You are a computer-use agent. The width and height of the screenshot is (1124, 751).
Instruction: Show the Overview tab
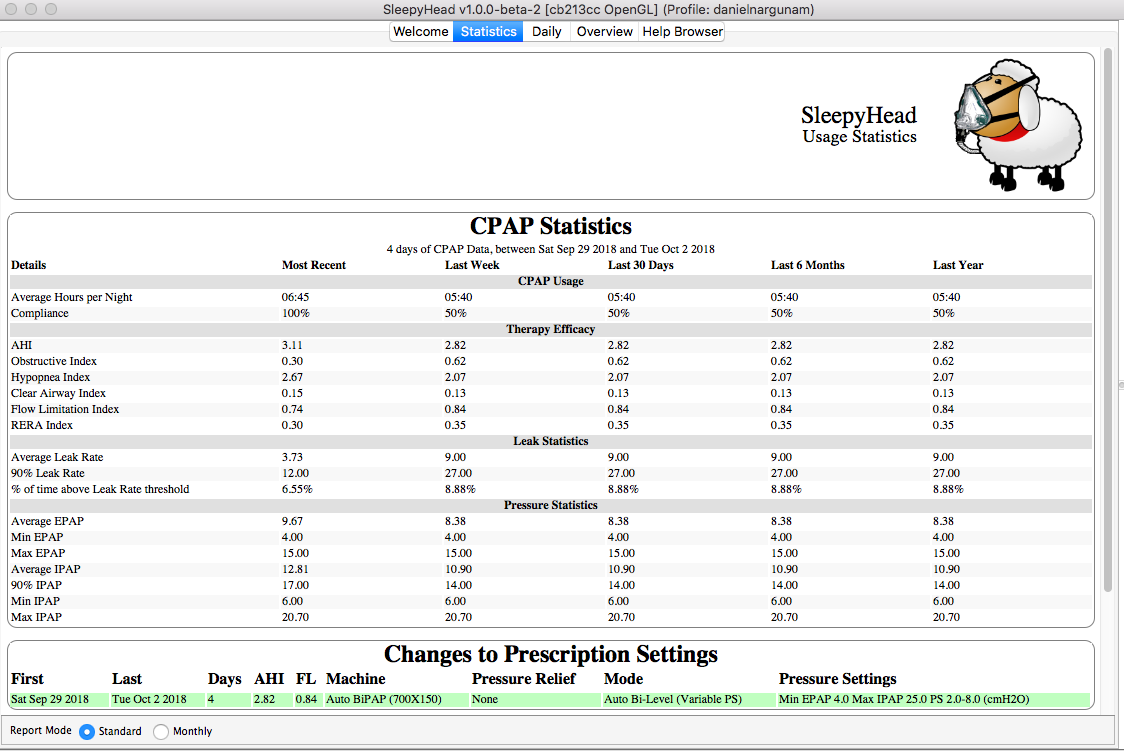pos(604,32)
